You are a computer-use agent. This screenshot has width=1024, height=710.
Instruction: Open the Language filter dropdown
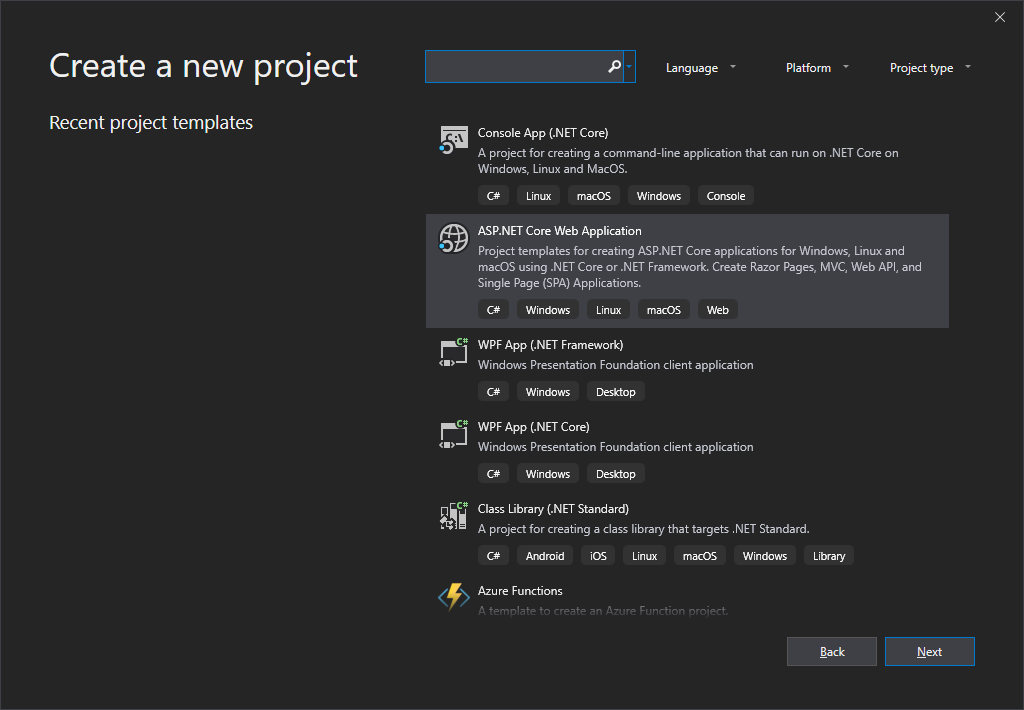pyautogui.click(x=701, y=68)
